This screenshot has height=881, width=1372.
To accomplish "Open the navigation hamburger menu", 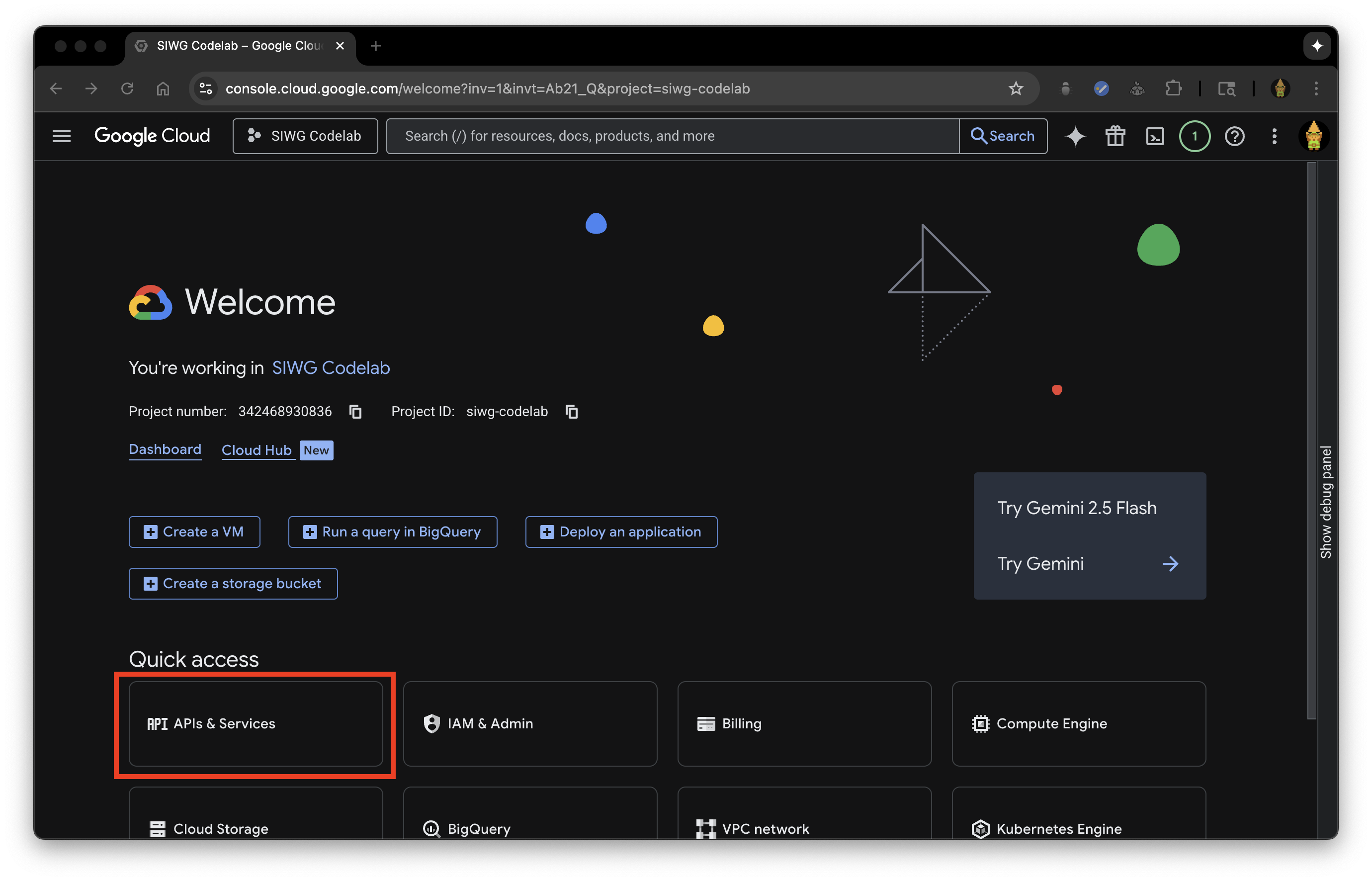I will point(61,136).
